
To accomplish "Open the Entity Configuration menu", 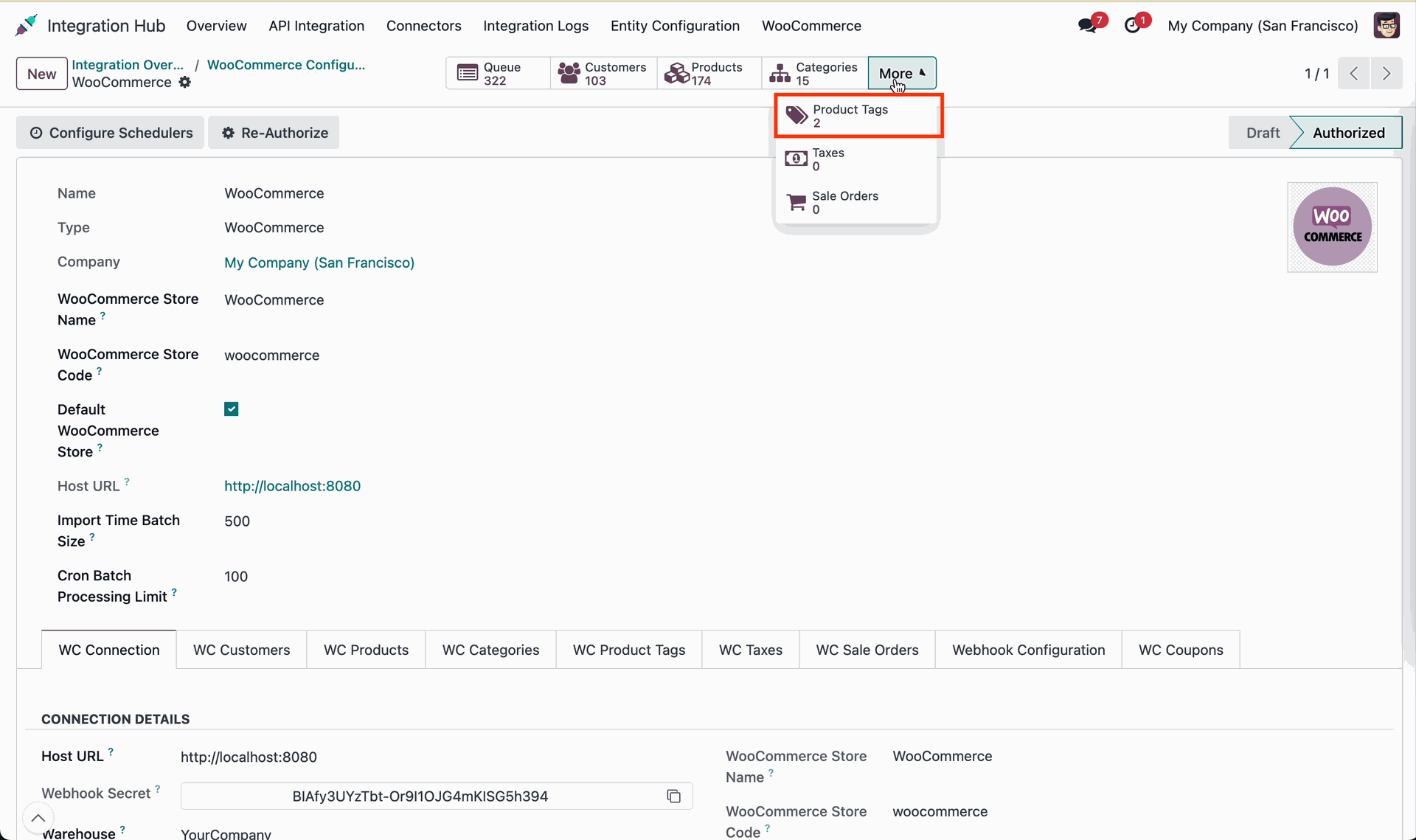I will pyautogui.click(x=675, y=26).
